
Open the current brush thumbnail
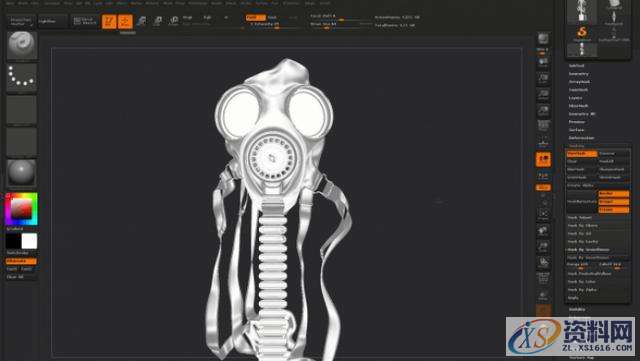click(x=22, y=45)
